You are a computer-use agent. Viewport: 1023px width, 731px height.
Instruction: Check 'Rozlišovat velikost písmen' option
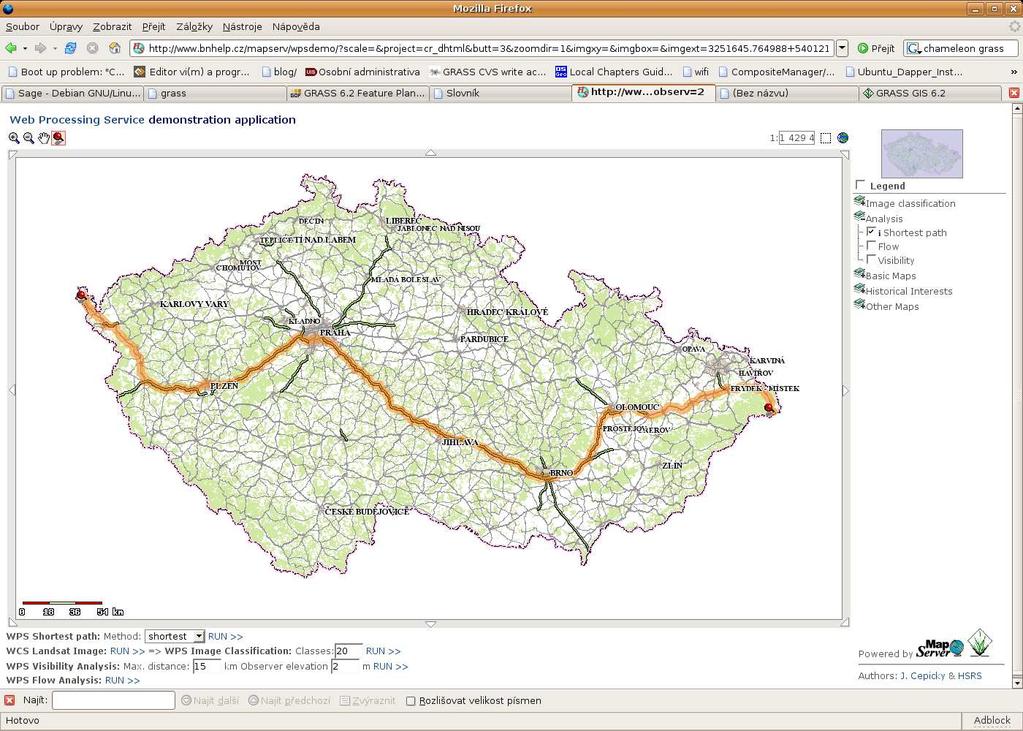tap(410, 701)
